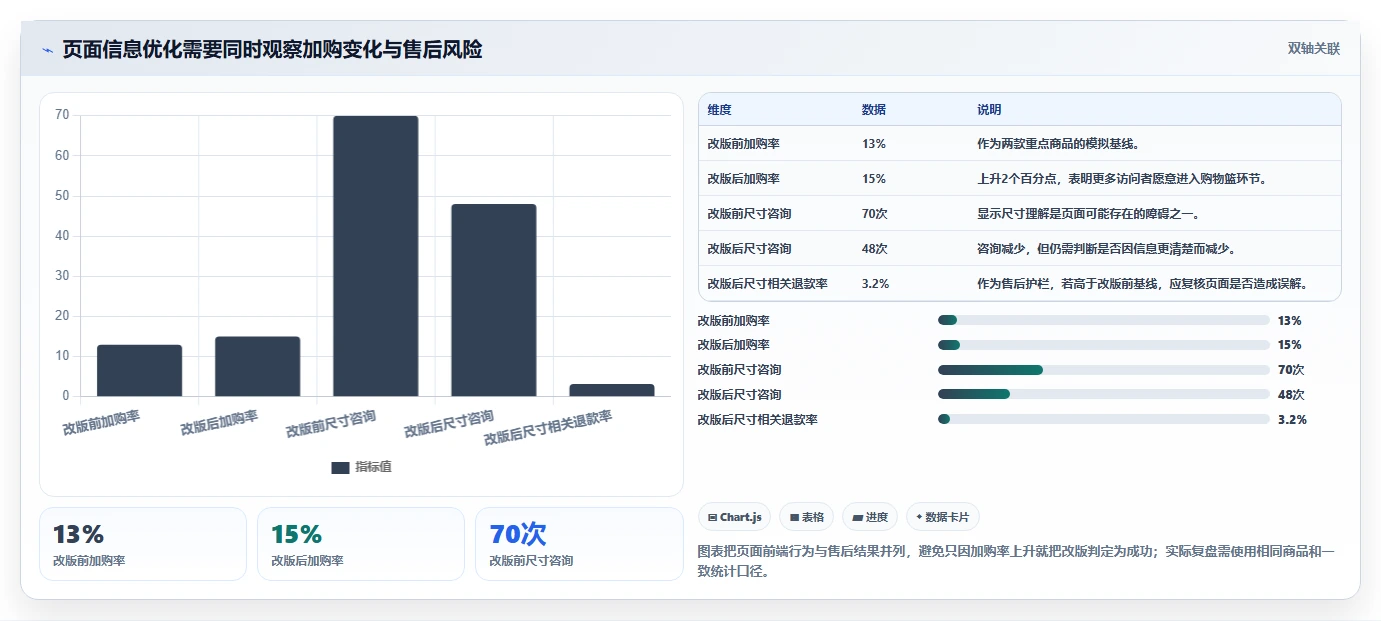Image resolution: width=1381 pixels, height=621 pixels.
Task: Click the 维度 column header
Action: coord(719,110)
